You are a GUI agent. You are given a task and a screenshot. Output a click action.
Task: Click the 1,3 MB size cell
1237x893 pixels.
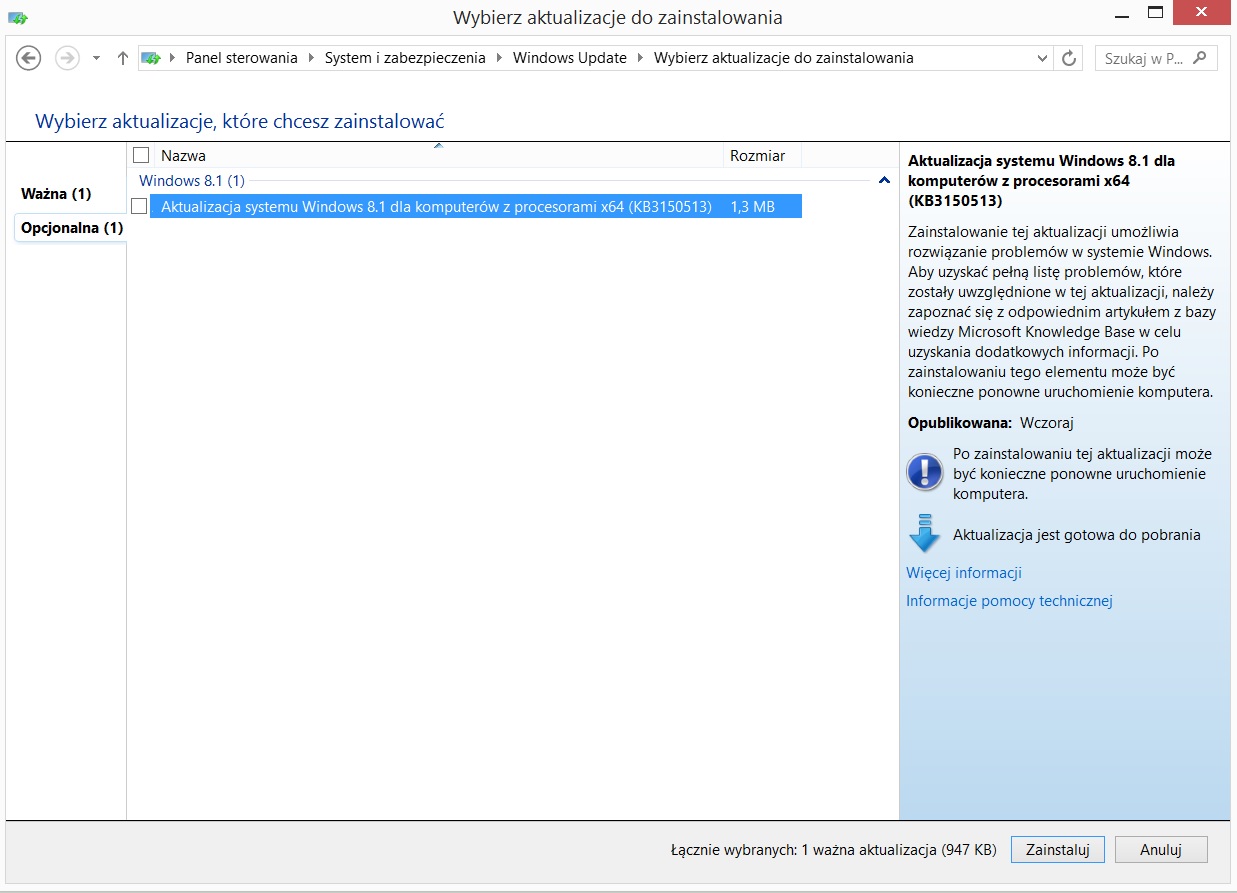pyautogui.click(x=752, y=207)
